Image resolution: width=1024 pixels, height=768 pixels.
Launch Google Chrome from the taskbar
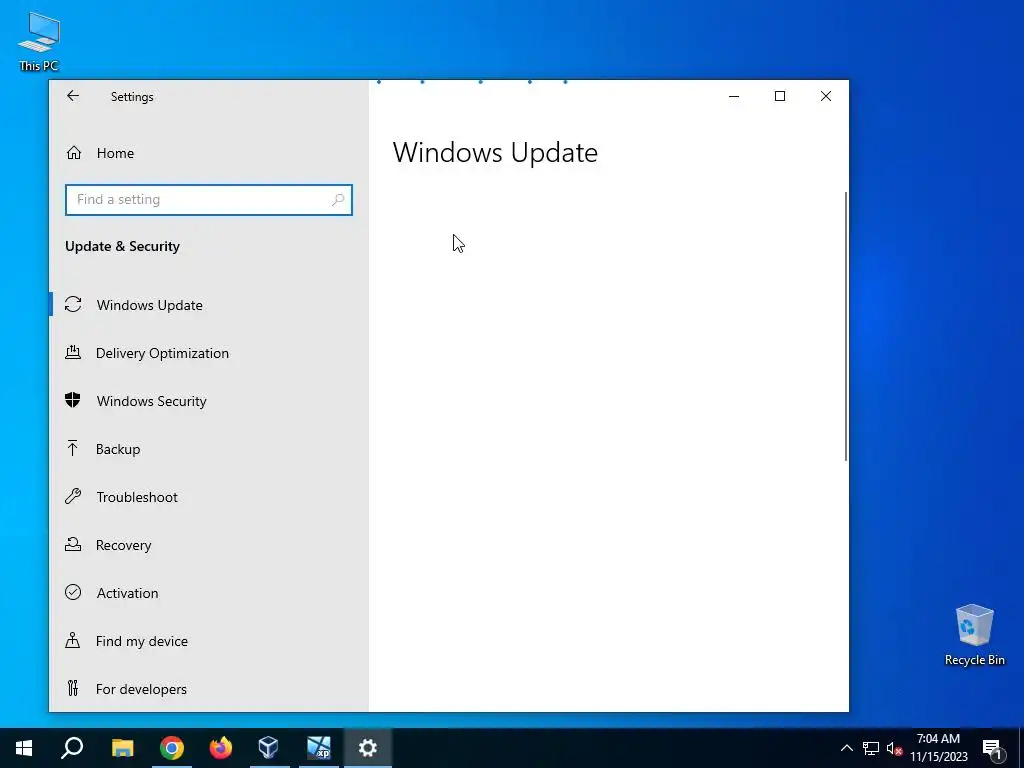coord(172,748)
